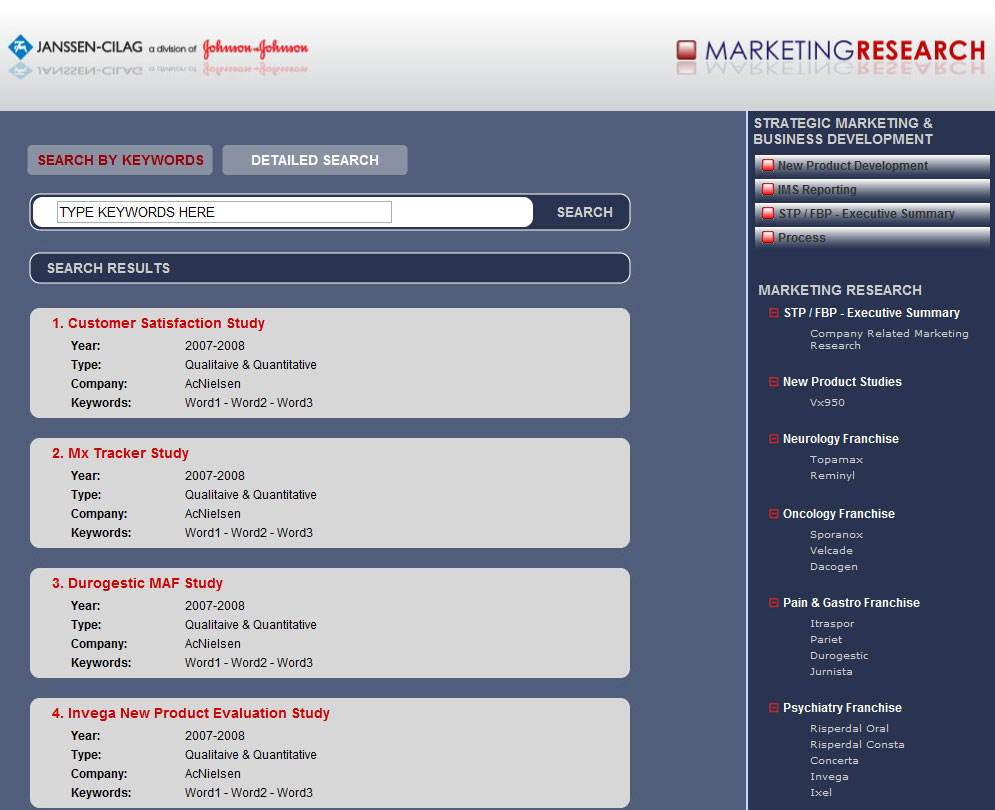
Task: Click the Janssen-Cilag diamond logo icon
Action: tap(20, 47)
